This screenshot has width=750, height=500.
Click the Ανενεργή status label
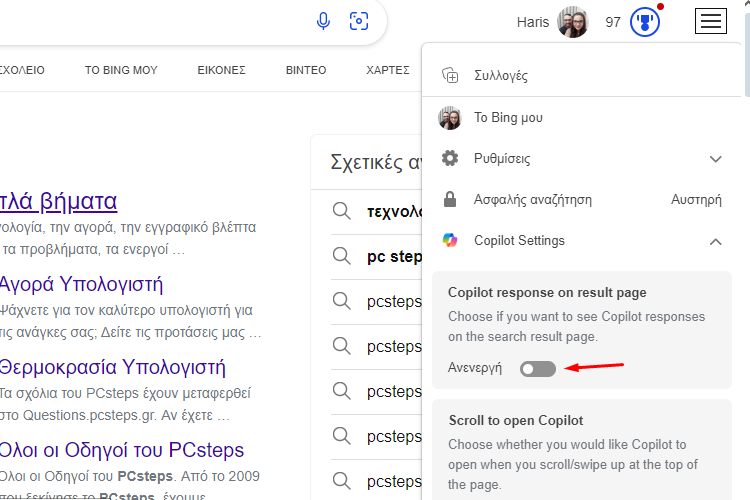click(475, 368)
